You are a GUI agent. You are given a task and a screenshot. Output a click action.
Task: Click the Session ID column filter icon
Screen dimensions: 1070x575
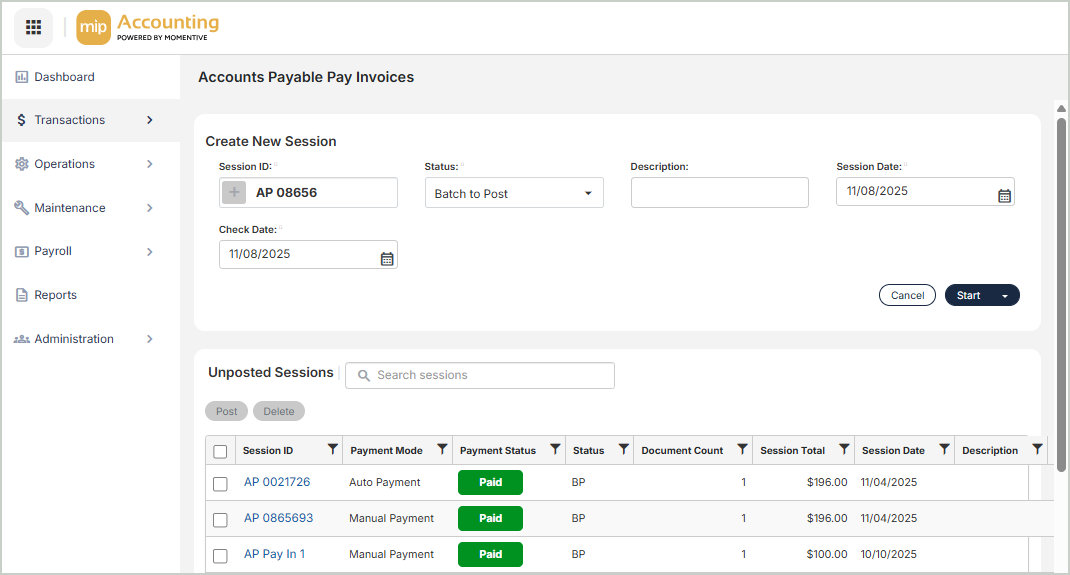(x=333, y=450)
